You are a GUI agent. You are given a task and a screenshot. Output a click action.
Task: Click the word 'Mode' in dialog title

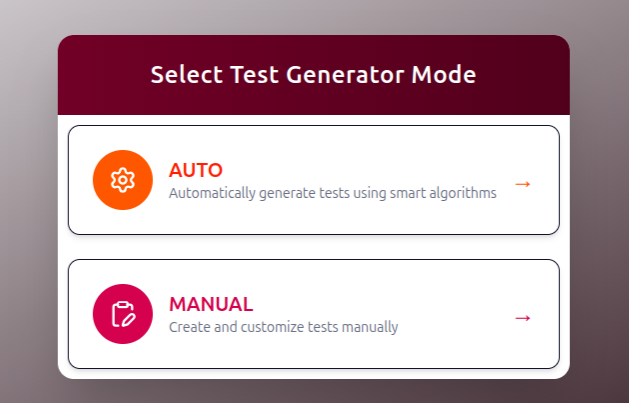coord(444,75)
